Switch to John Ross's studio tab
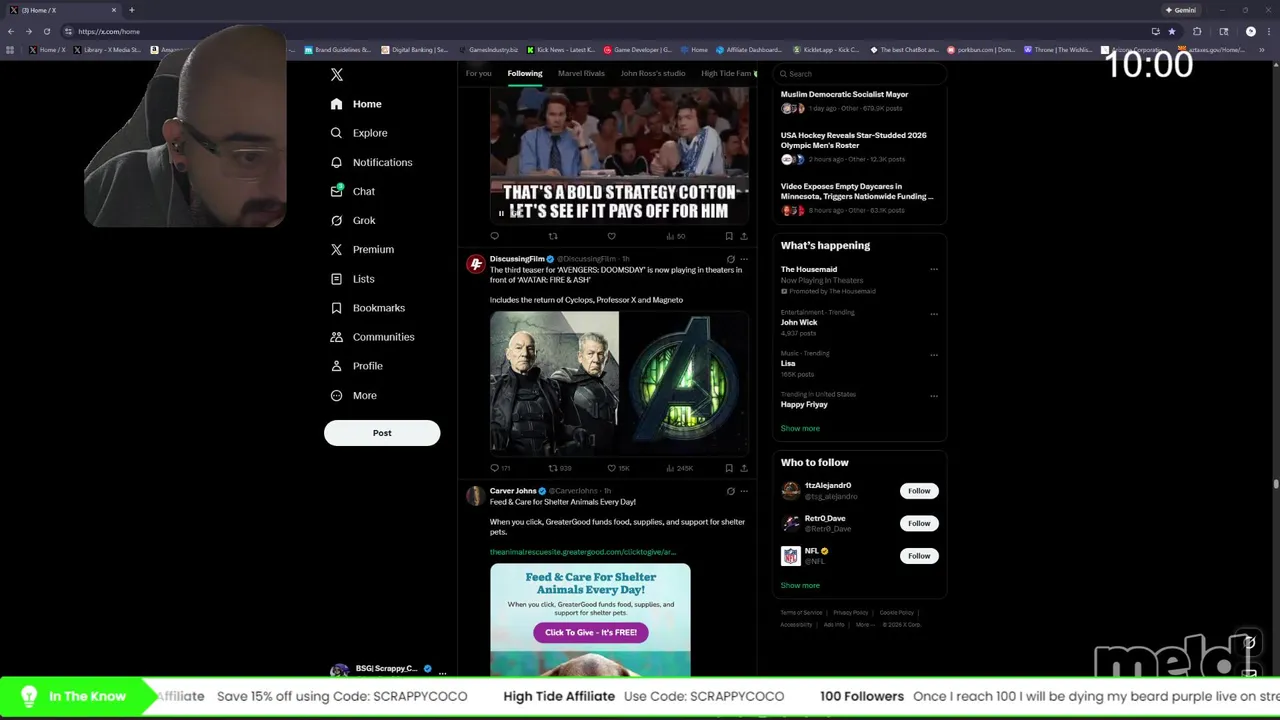 pyautogui.click(x=652, y=73)
